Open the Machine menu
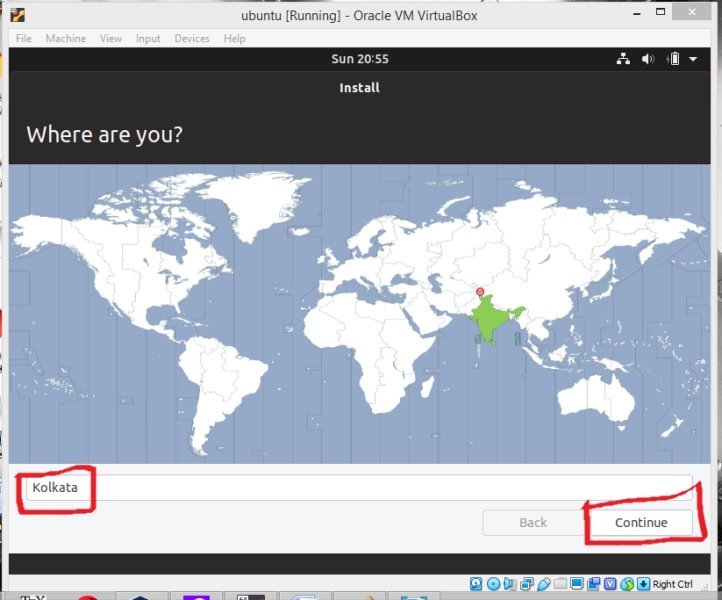Screen dimensions: 722x600 (x=65, y=39)
